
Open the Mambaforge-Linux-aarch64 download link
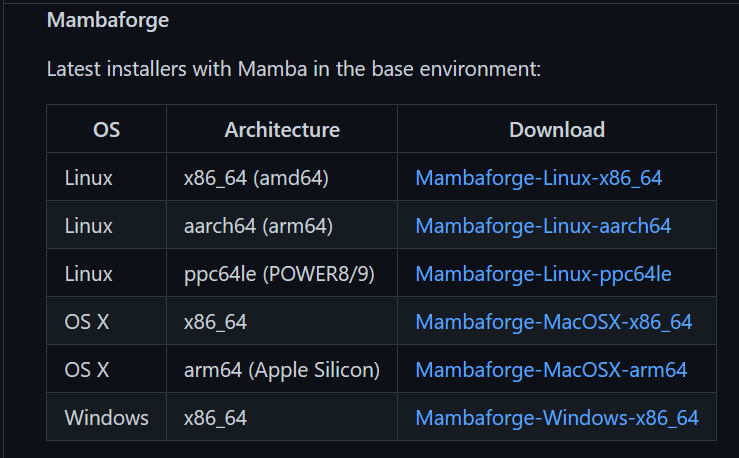click(543, 226)
